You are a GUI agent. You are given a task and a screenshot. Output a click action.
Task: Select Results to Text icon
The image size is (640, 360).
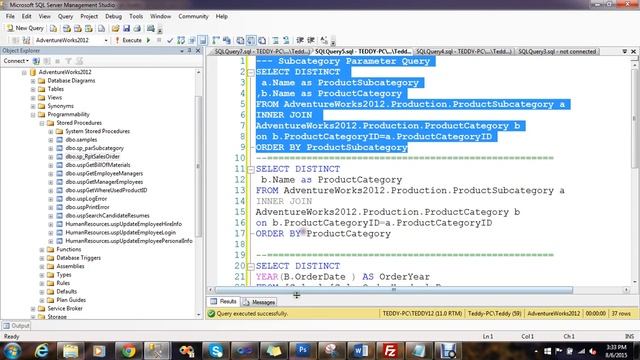[x=240, y=40]
